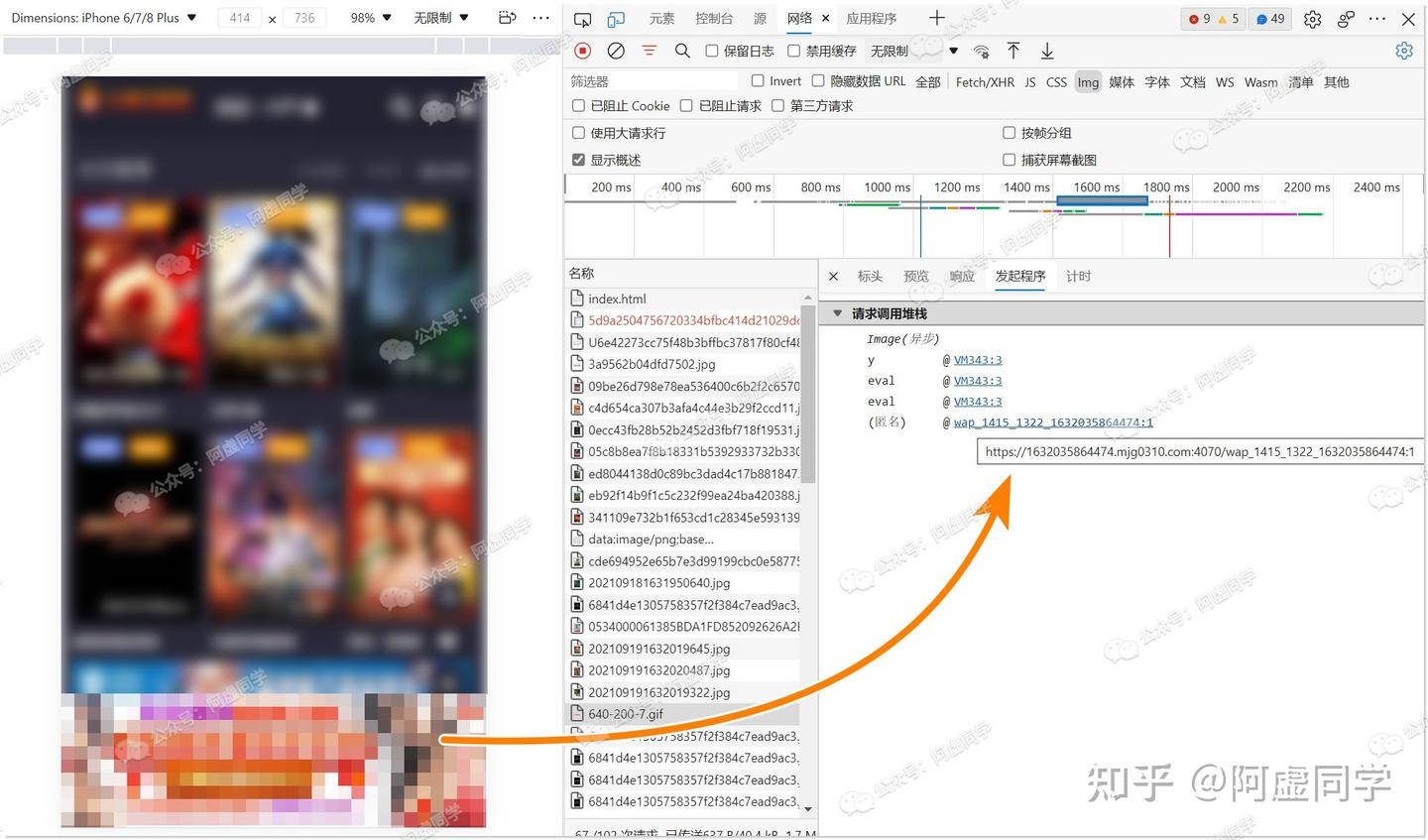Open the 响应 request tab
This screenshot has width=1428, height=840.
(962, 277)
